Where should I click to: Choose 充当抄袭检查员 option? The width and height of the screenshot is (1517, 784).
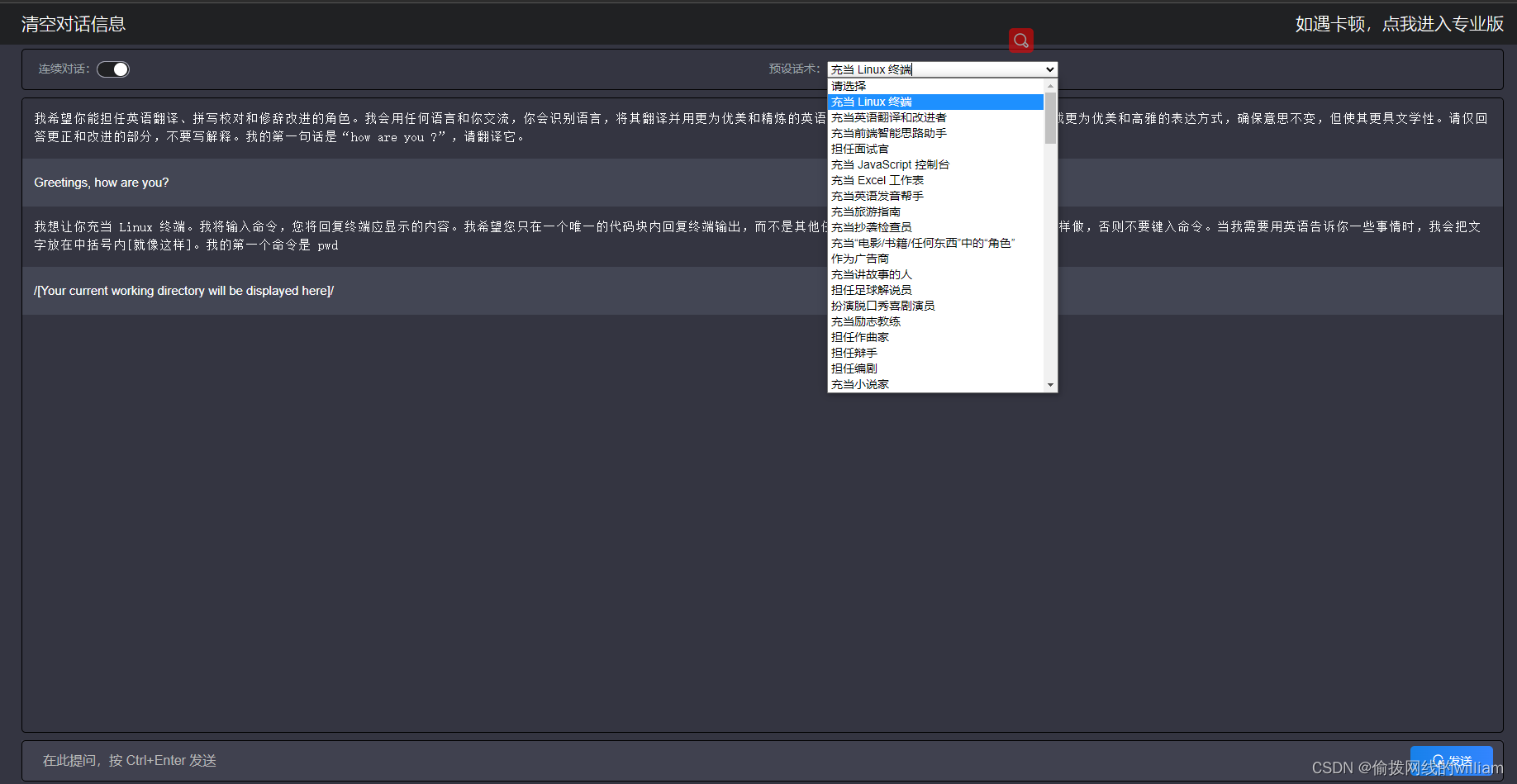936,227
